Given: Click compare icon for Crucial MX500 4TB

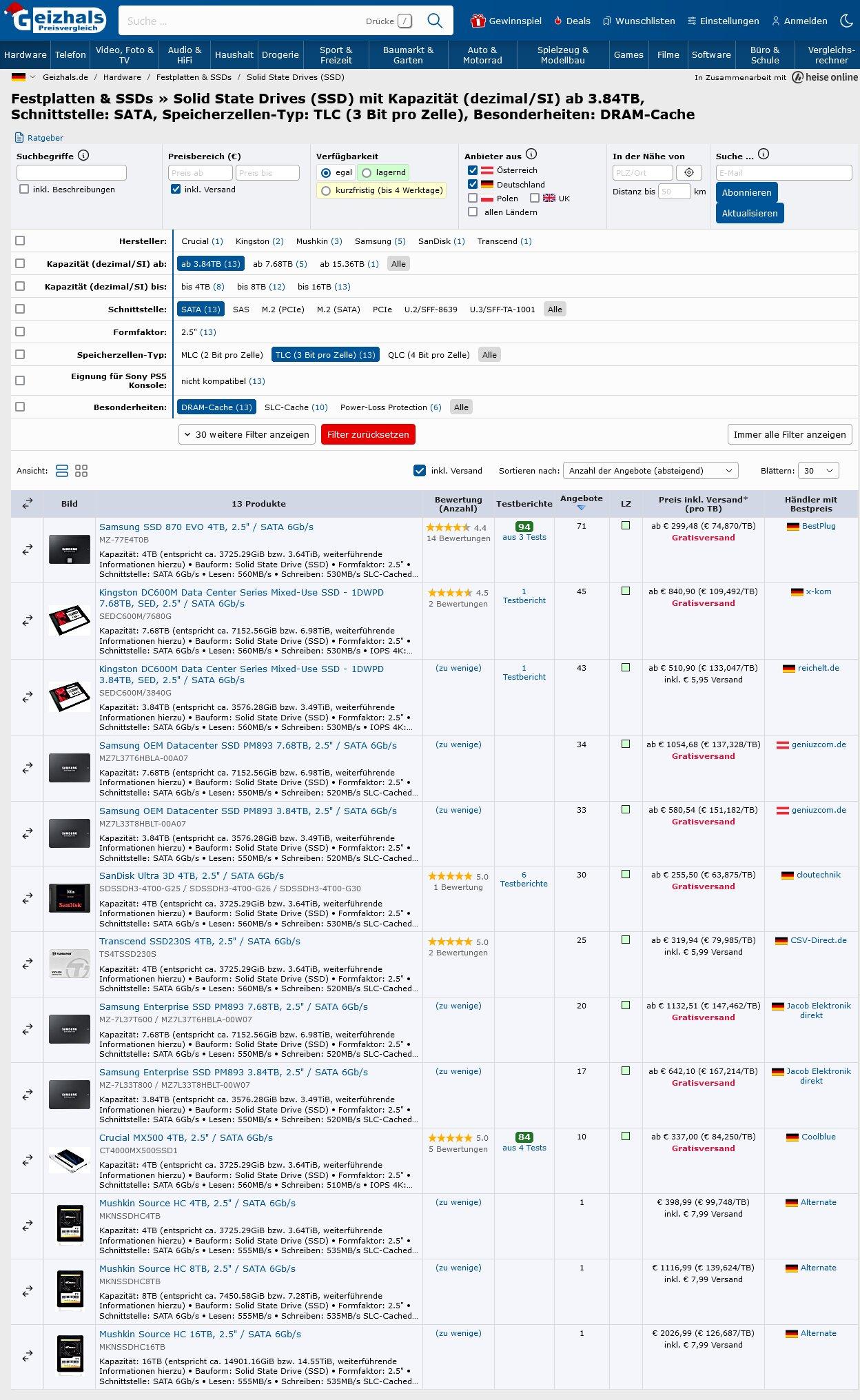Looking at the screenshot, I should [28, 1160].
